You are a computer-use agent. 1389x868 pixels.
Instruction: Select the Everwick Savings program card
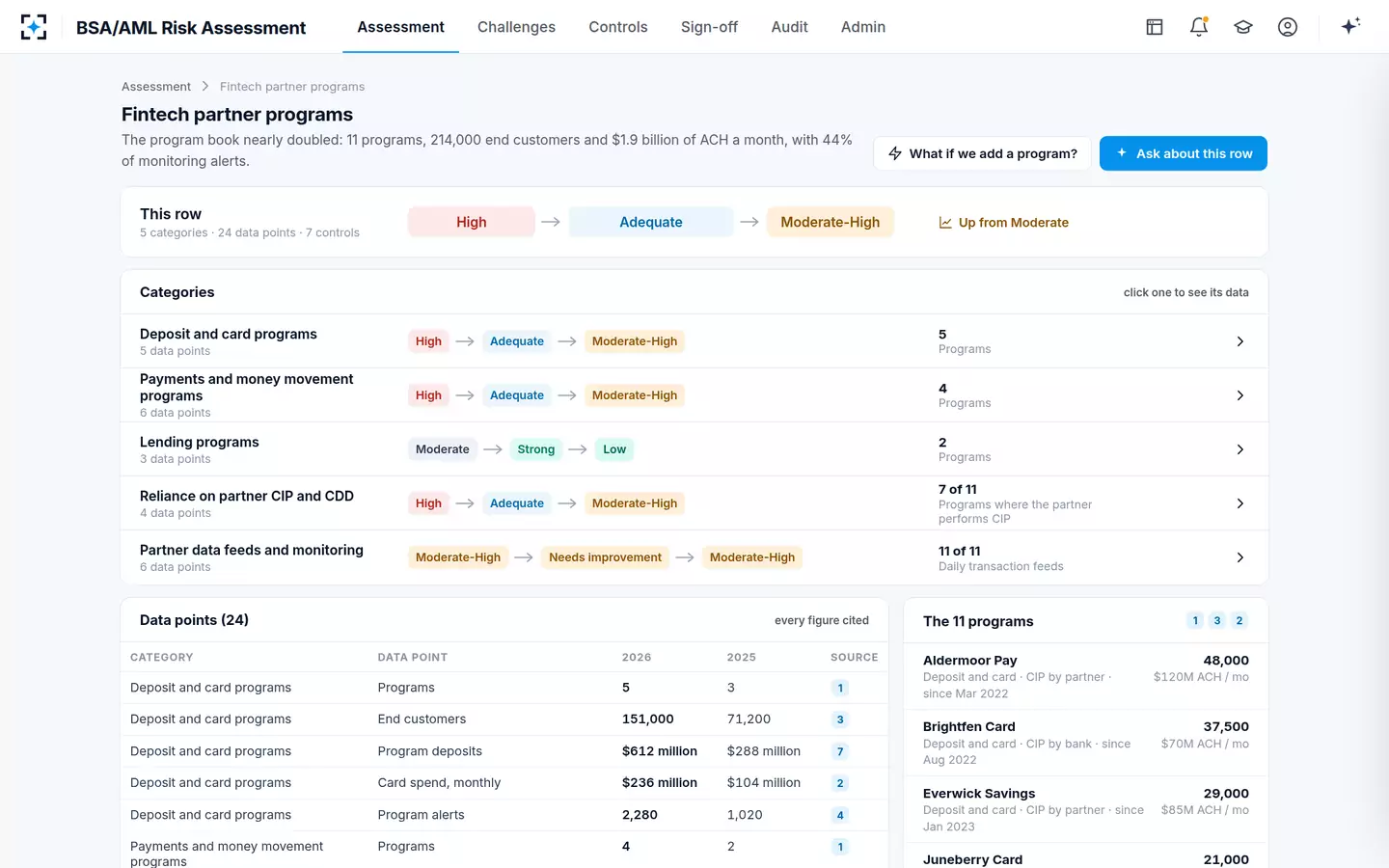pyautogui.click(x=1086, y=809)
